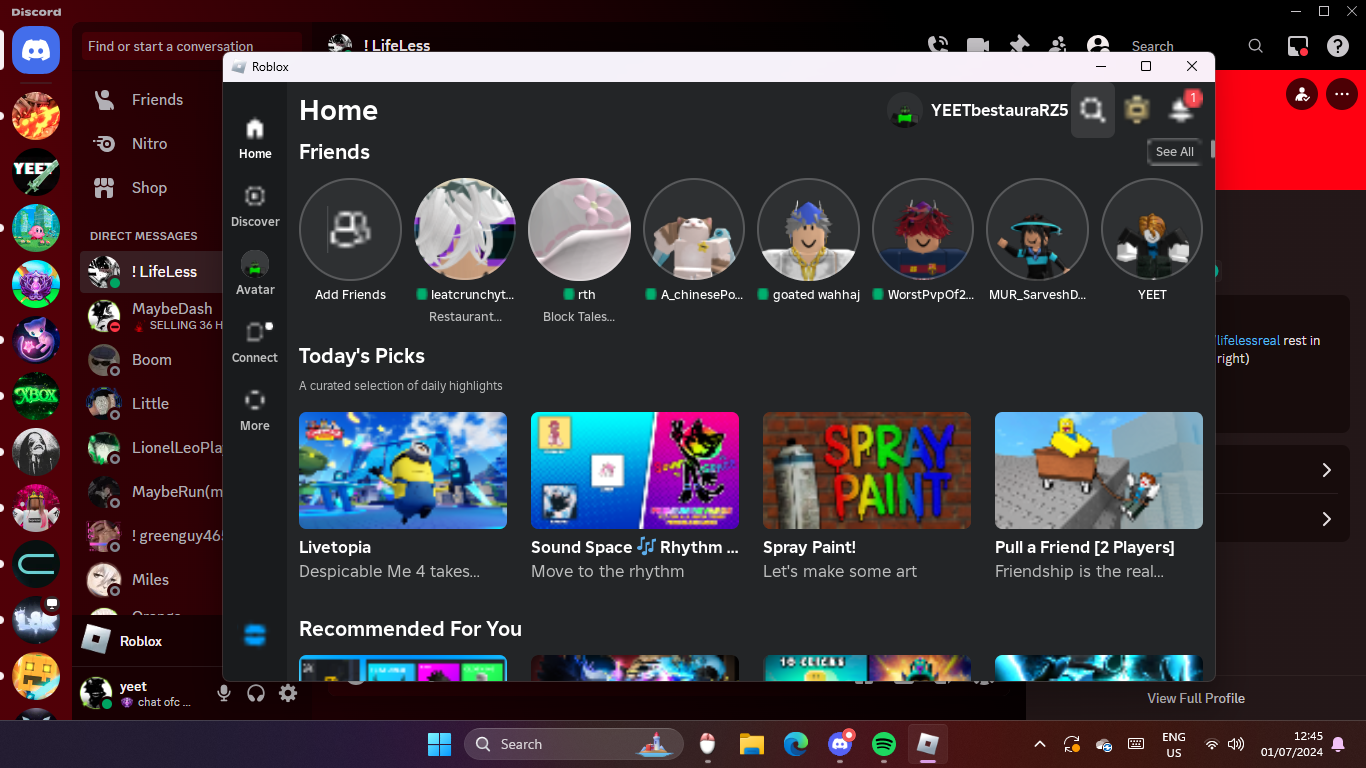Open the Spray Paint! game thumbnail
Image resolution: width=1366 pixels, height=768 pixels.
[x=867, y=470]
